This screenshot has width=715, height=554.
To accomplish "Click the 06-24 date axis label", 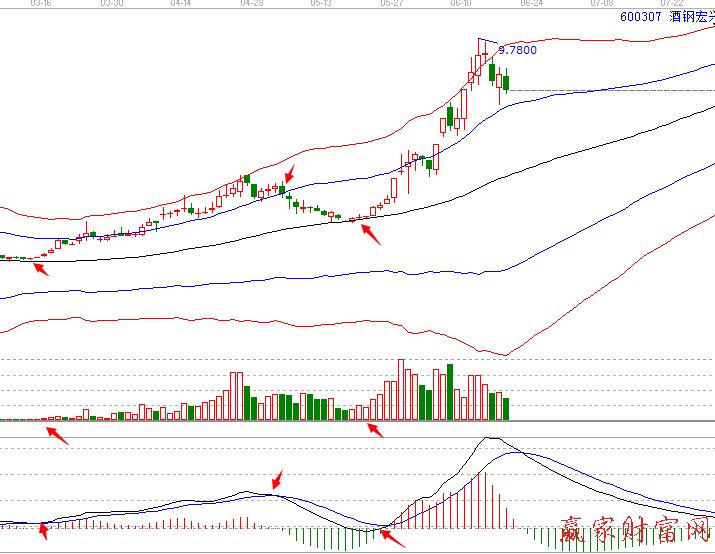I will tap(531, 4).
